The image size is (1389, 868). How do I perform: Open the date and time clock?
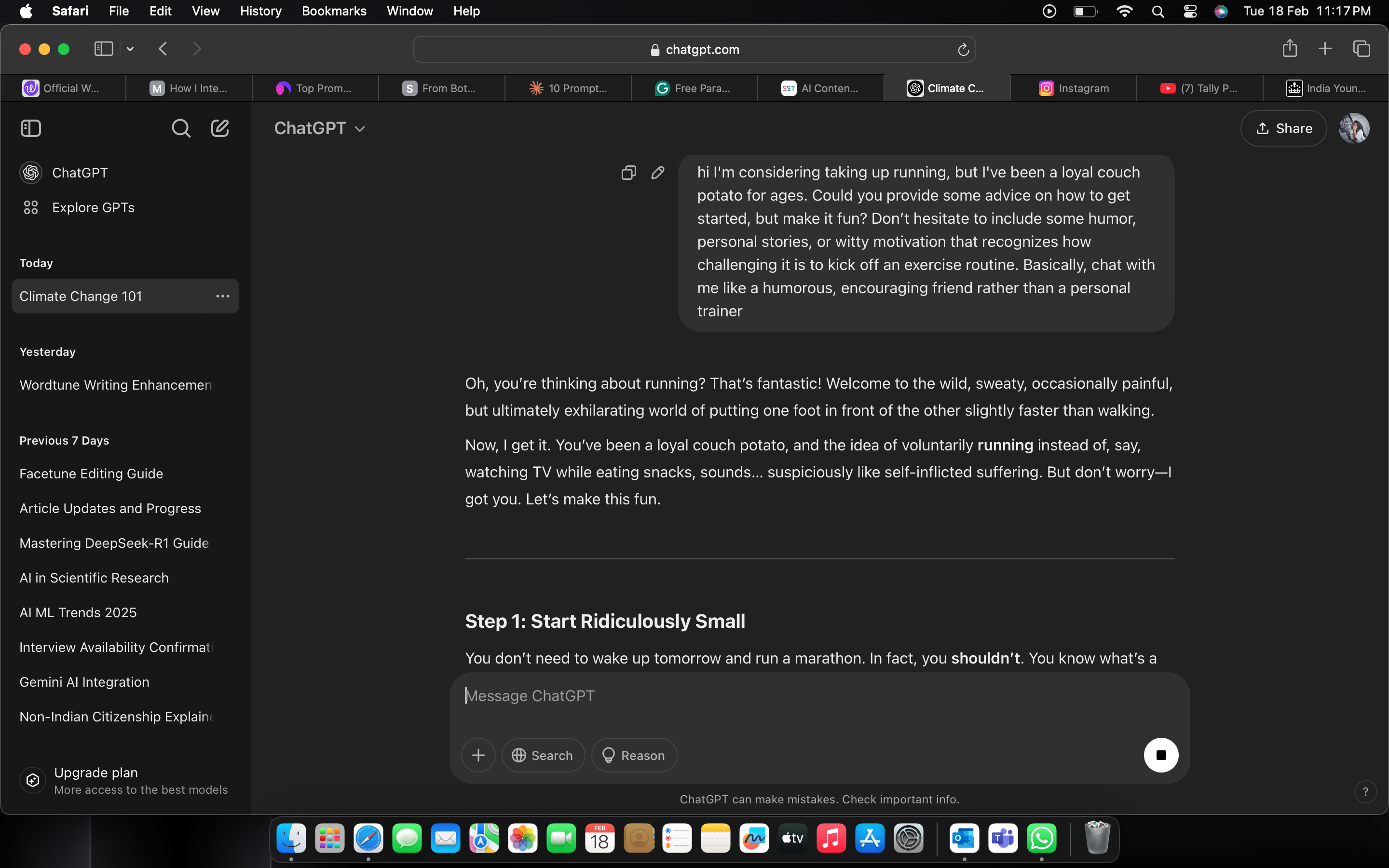point(1307,12)
